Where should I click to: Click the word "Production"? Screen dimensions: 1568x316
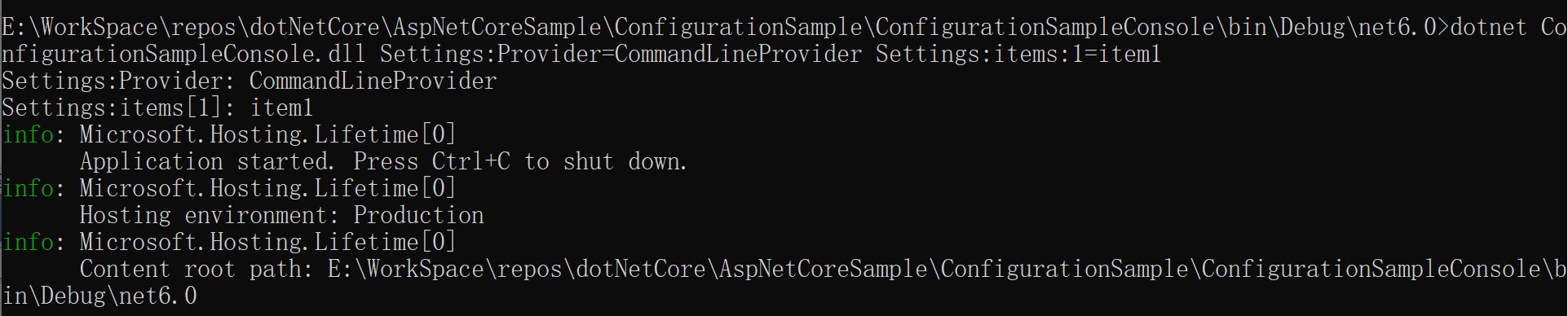pos(418,215)
